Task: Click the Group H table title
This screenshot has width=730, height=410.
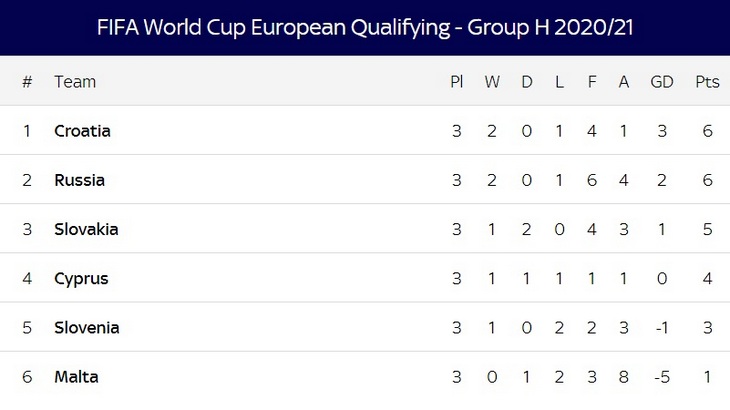Action: click(365, 27)
